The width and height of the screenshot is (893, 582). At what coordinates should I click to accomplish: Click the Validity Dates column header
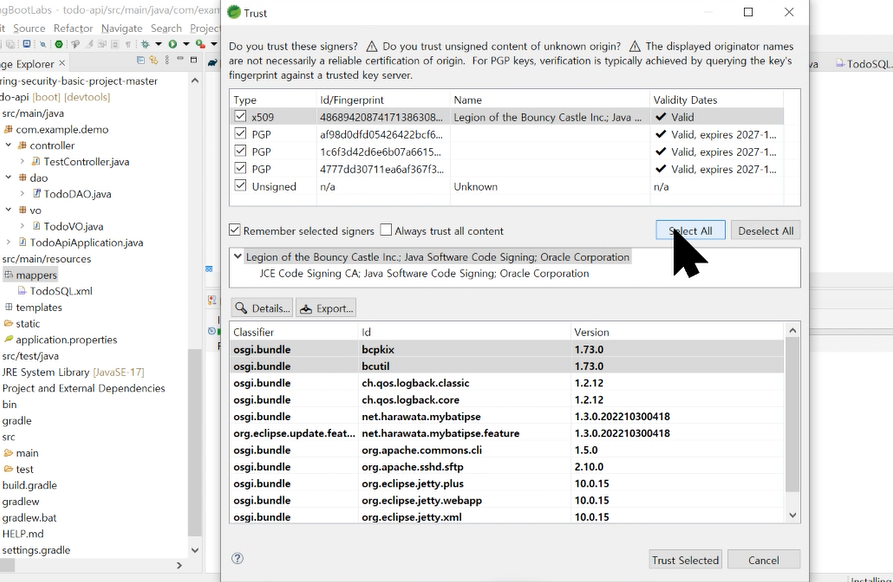pos(716,100)
